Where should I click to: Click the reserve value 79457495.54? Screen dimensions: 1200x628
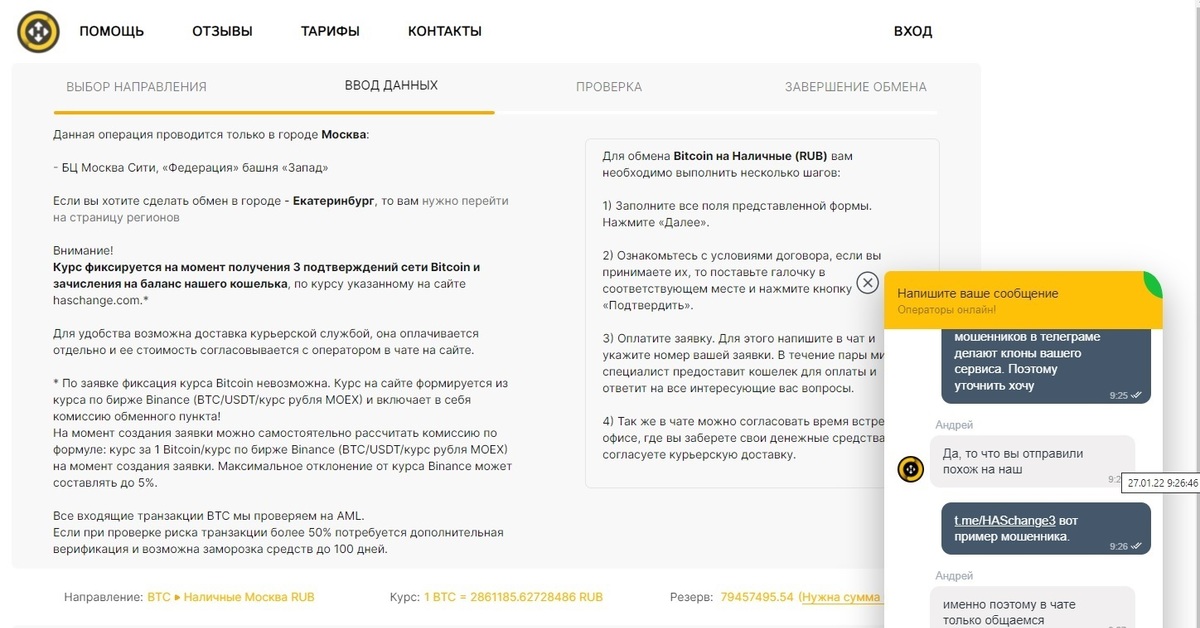coord(757,597)
